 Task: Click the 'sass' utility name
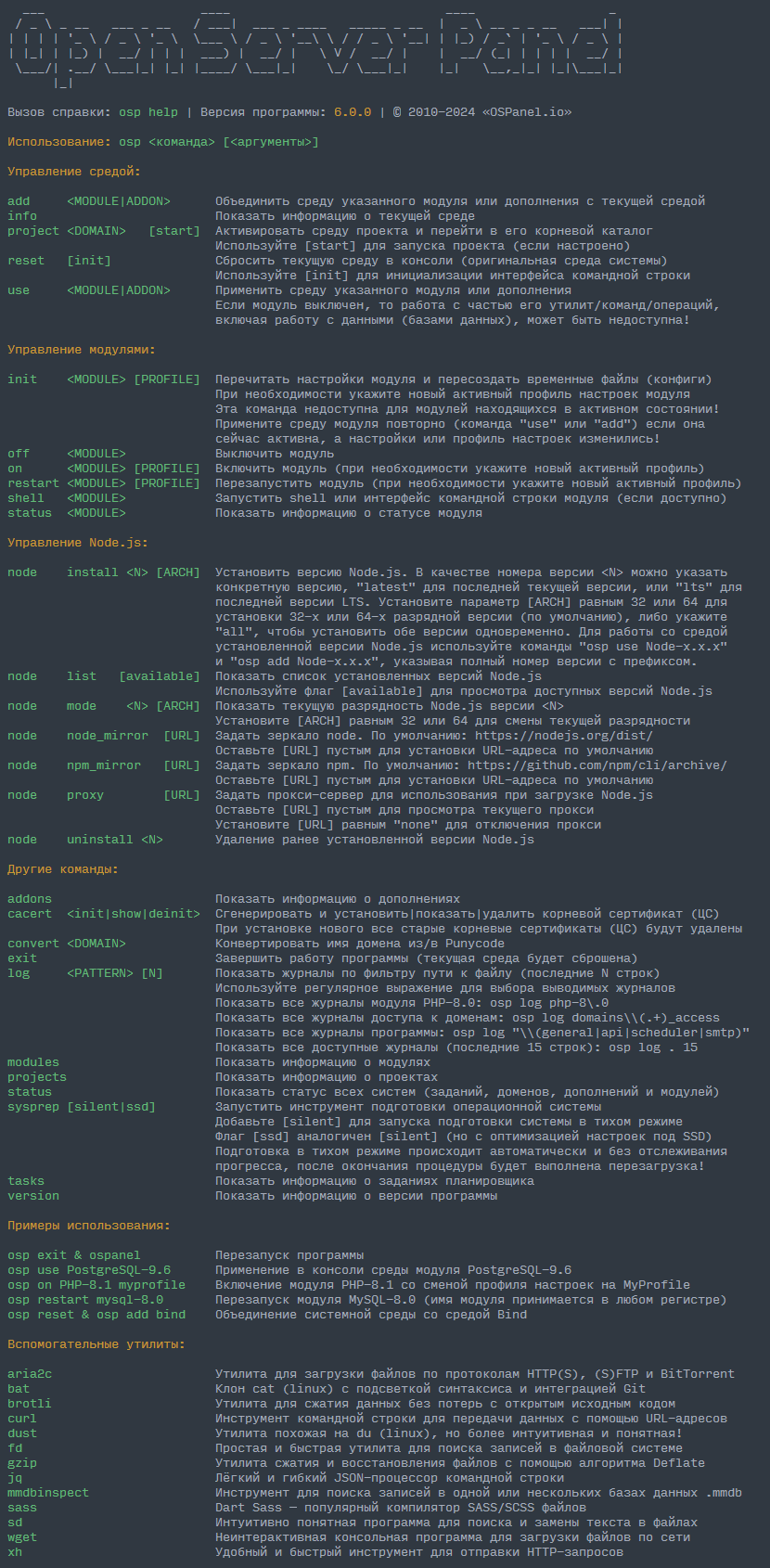22,1508
